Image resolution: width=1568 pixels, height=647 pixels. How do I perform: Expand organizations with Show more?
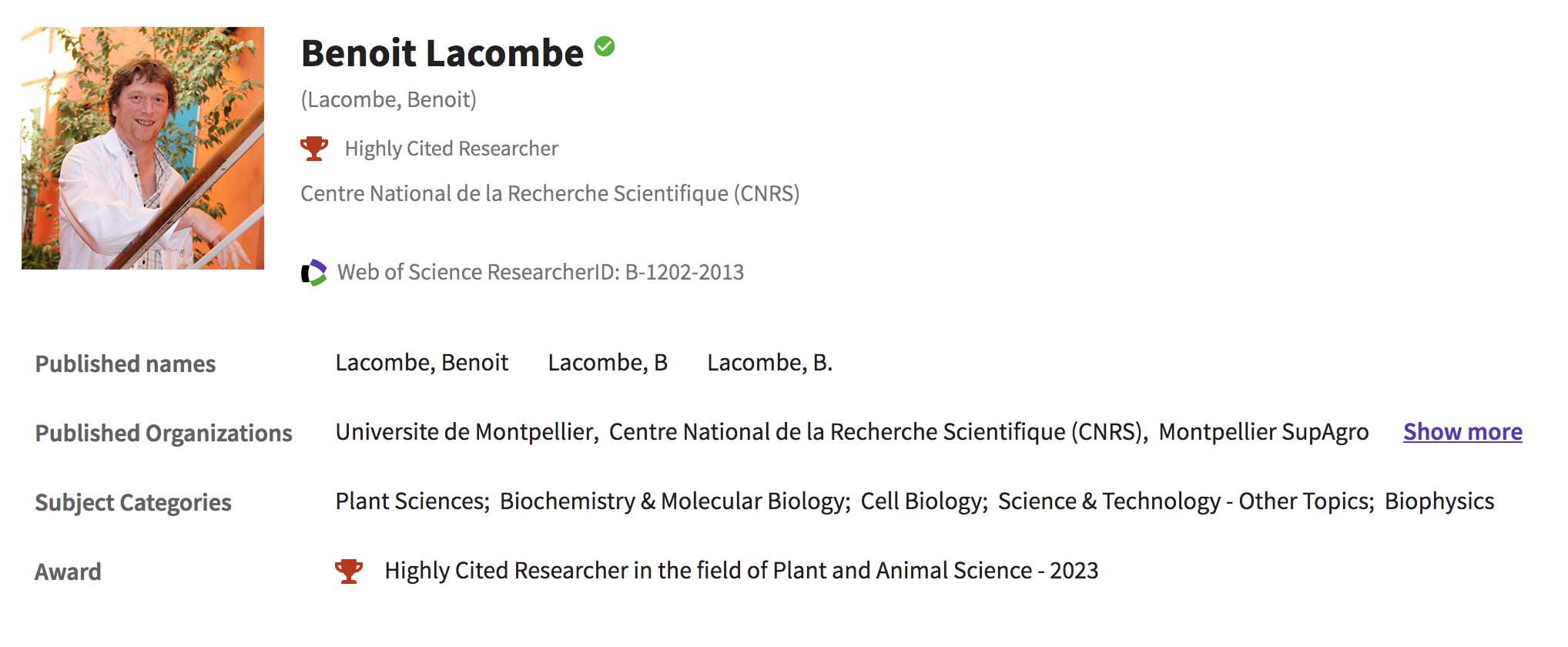click(x=1462, y=432)
